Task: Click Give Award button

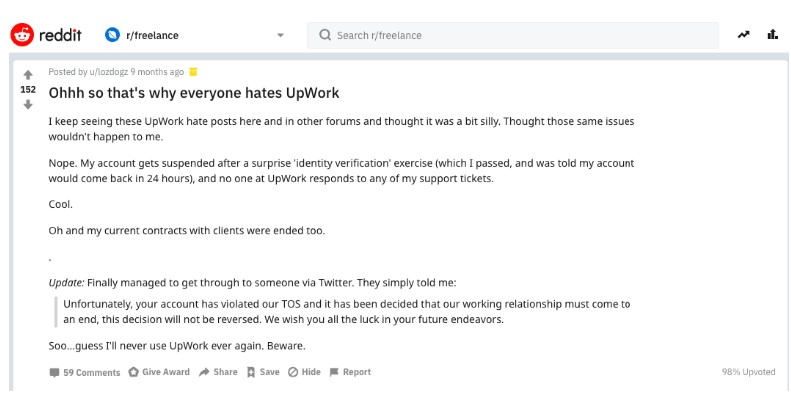Action: point(159,372)
